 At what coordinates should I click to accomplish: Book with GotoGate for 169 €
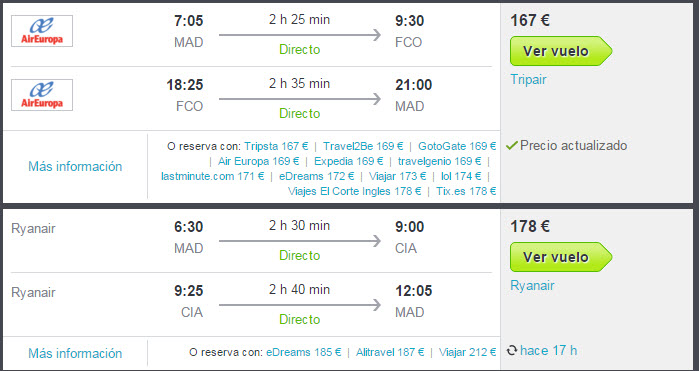(457, 146)
